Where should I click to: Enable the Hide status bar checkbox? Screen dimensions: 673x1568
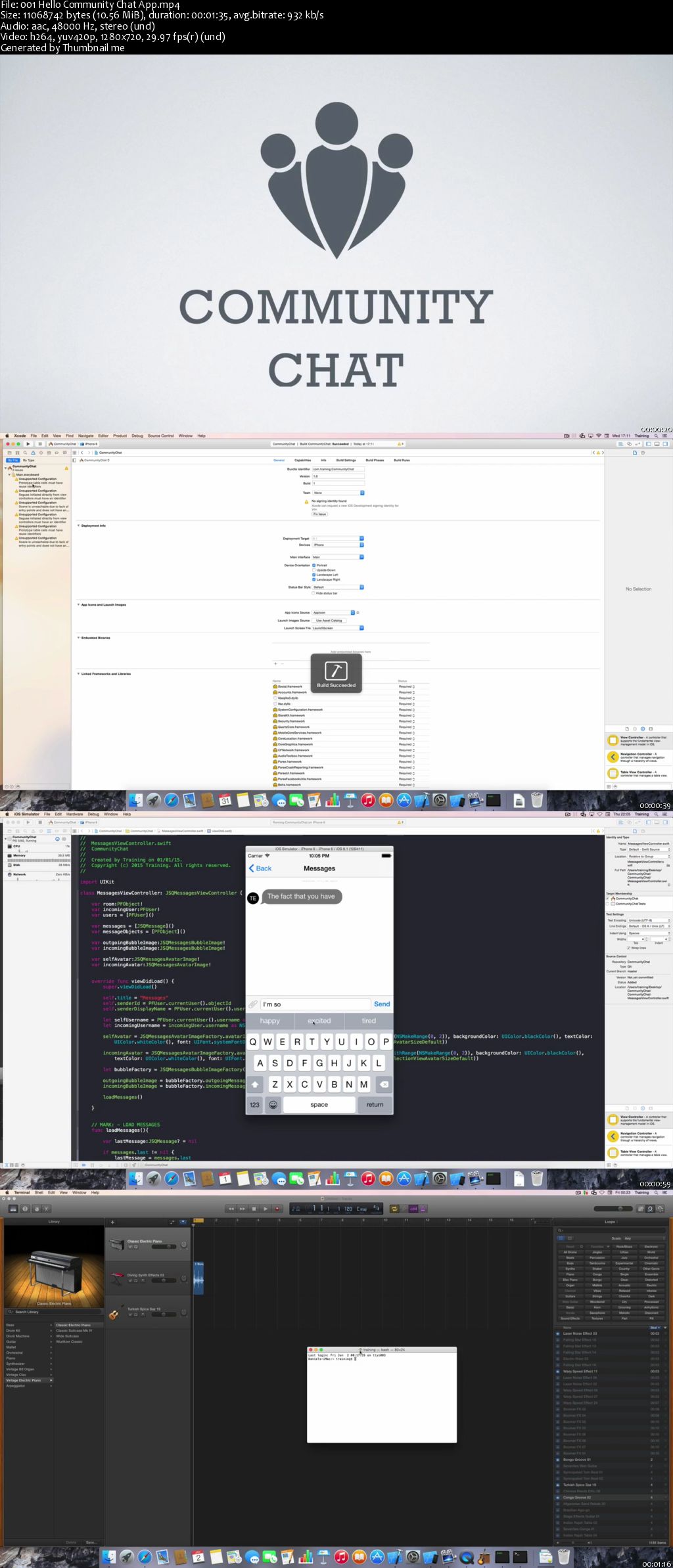313,593
